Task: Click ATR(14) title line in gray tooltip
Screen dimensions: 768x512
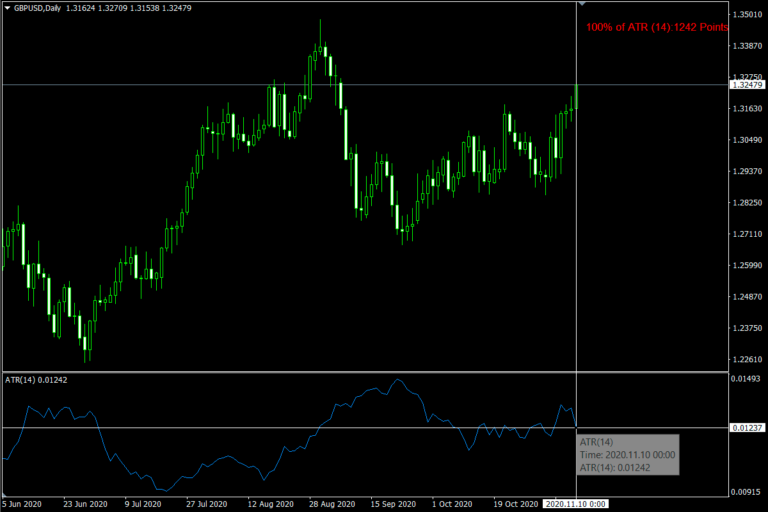Action: (x=596, y=442)
